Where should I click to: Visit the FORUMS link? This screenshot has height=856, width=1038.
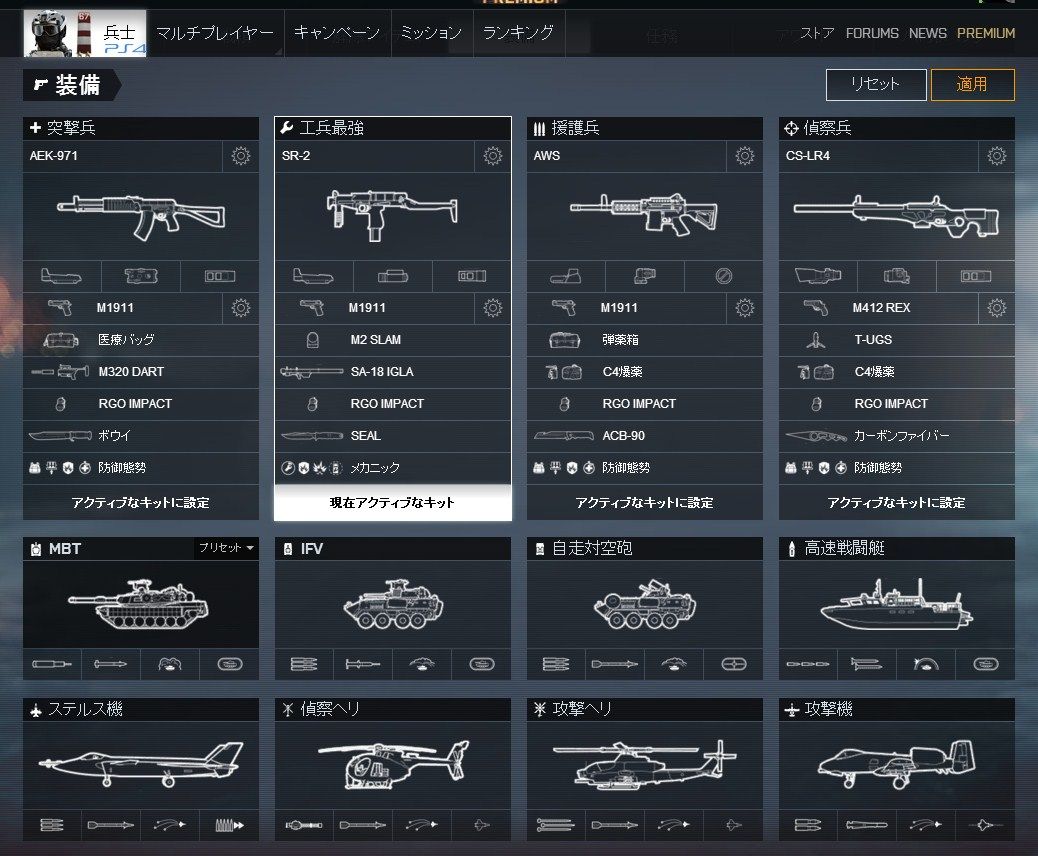(x=872, y=33)
